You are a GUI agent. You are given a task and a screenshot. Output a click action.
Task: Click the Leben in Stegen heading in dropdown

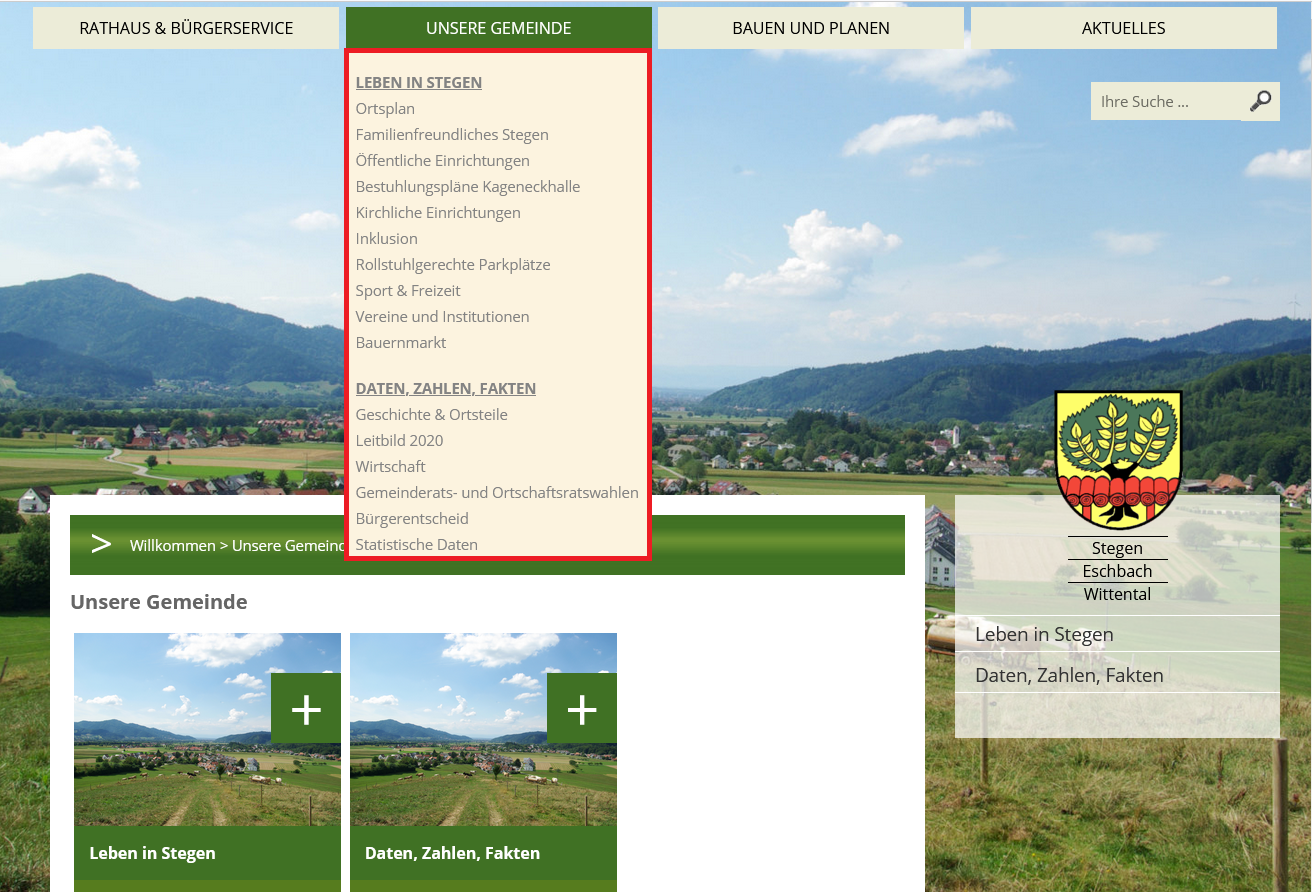click(x=418, y=82)
